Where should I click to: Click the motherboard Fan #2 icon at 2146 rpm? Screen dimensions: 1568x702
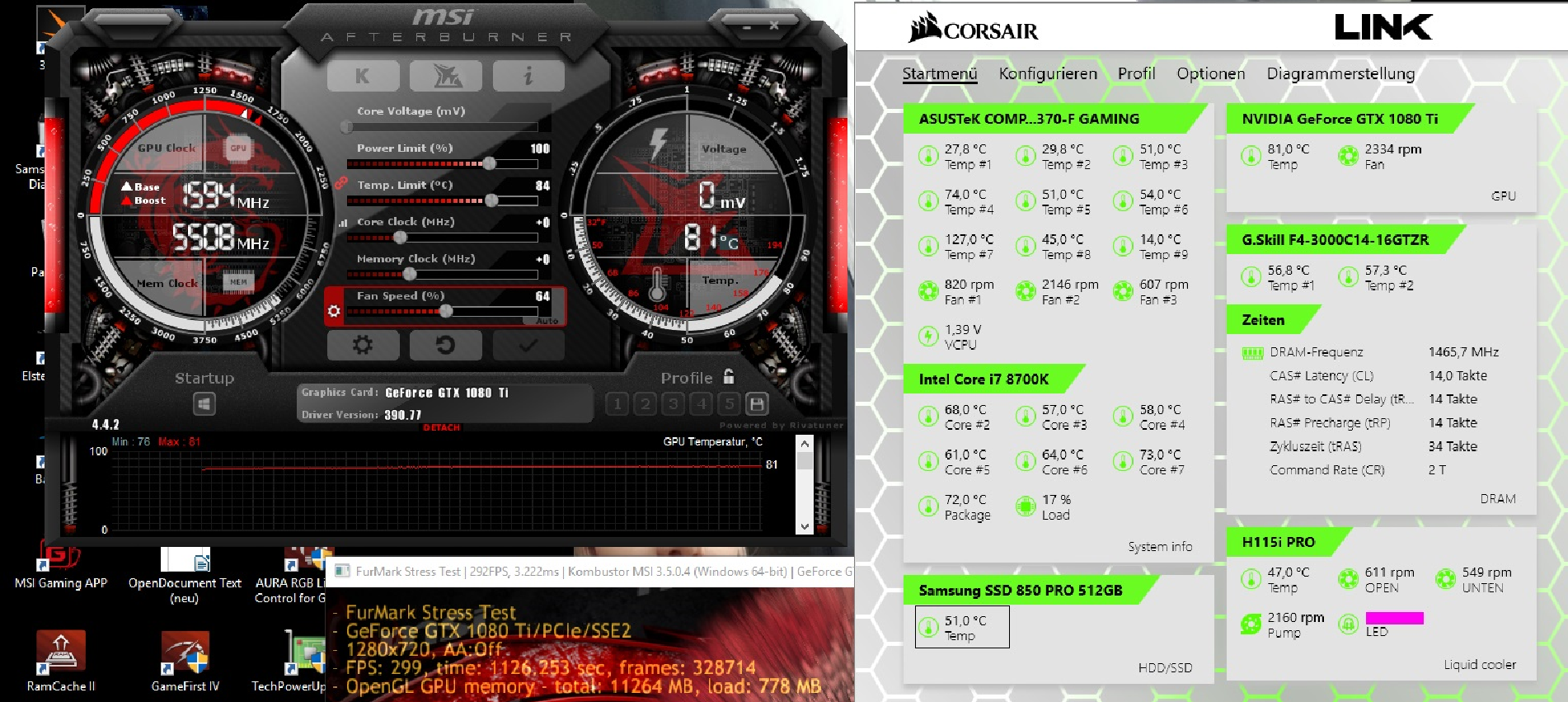pyautogui.click(x=1026, y=291)
